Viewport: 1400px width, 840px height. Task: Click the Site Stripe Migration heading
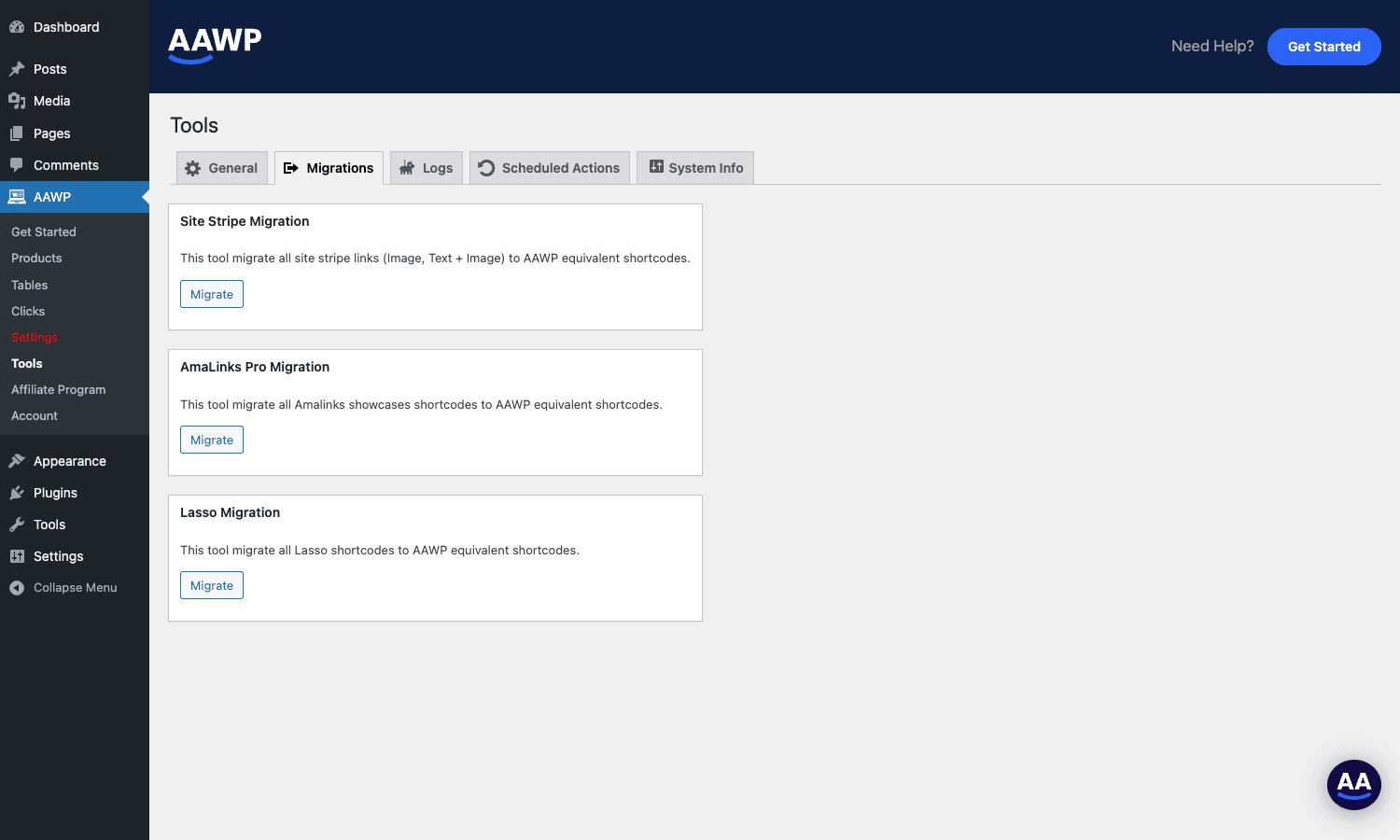[x=245, y=221]
